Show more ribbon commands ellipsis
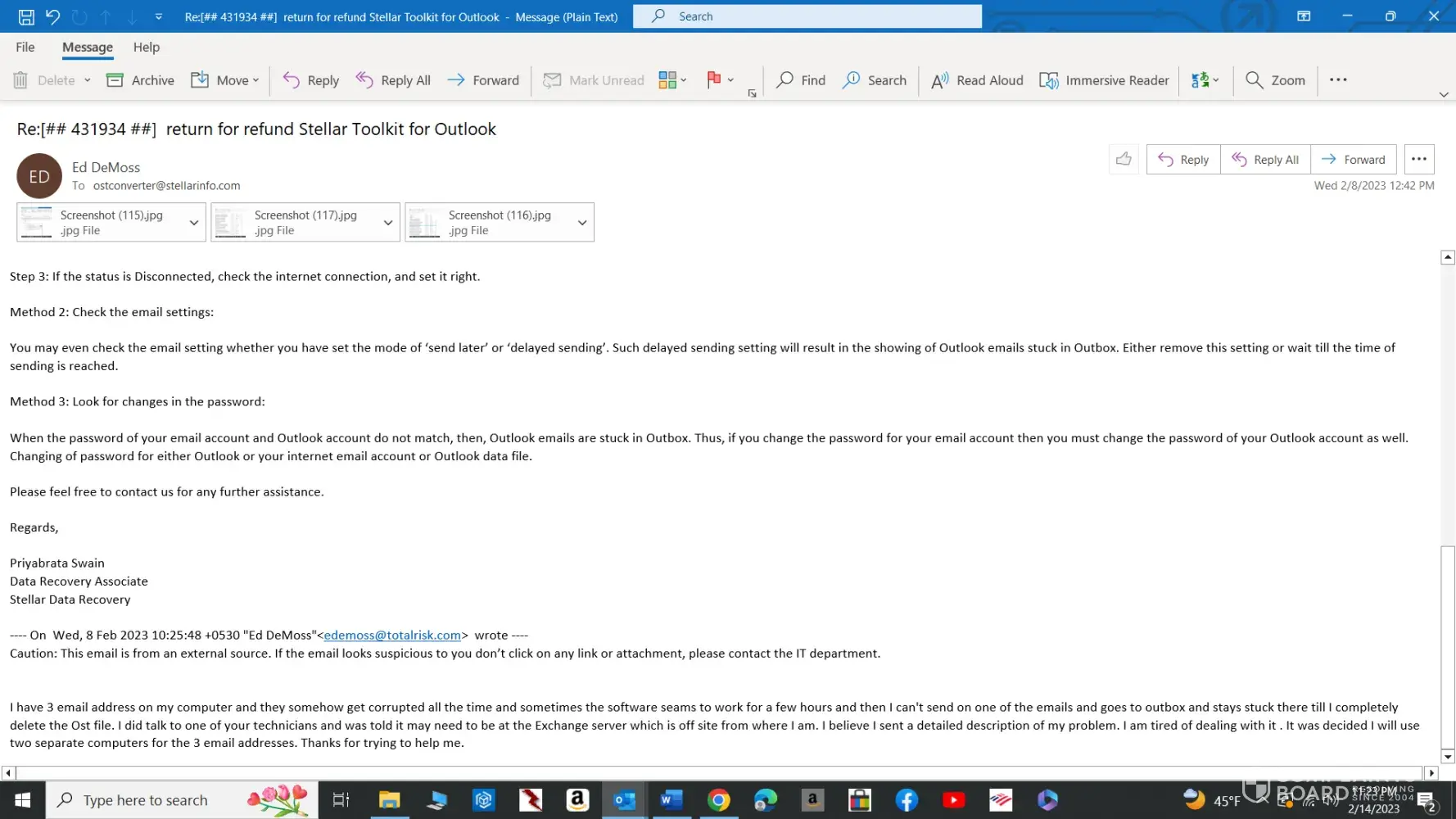Image resolution: width=1456 pixels, height=819 pixels. click(x=1338, y=80)
